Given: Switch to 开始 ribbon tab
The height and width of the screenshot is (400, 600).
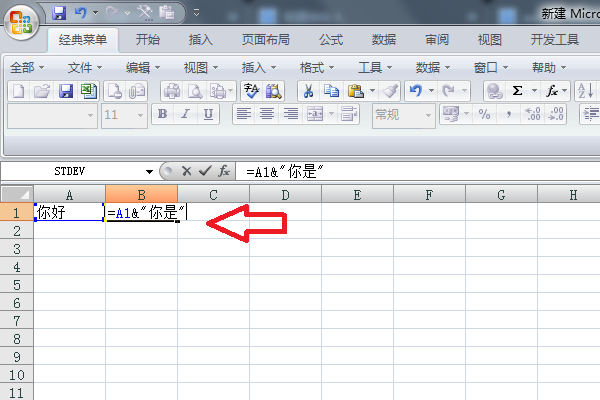Looking at the screenshot, I should click(x=148, y=40).
